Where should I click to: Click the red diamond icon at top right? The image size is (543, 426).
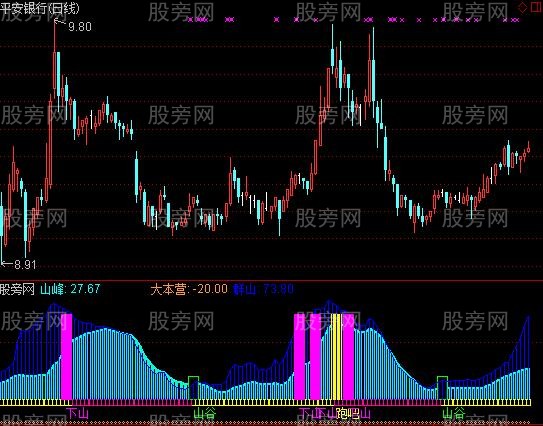pos(523,7)
